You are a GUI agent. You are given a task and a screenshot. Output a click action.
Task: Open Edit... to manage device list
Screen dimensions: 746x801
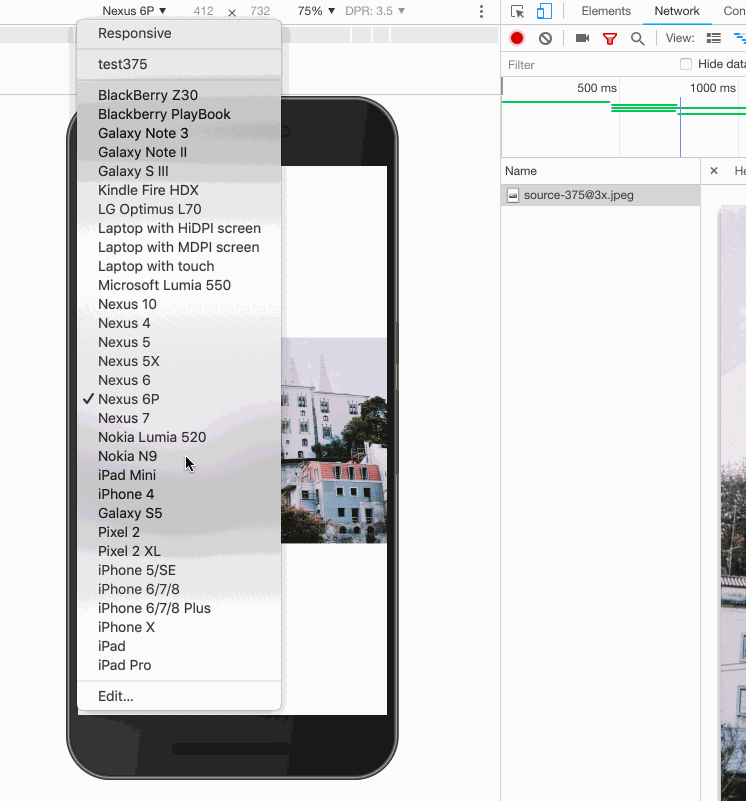[179, 696]
